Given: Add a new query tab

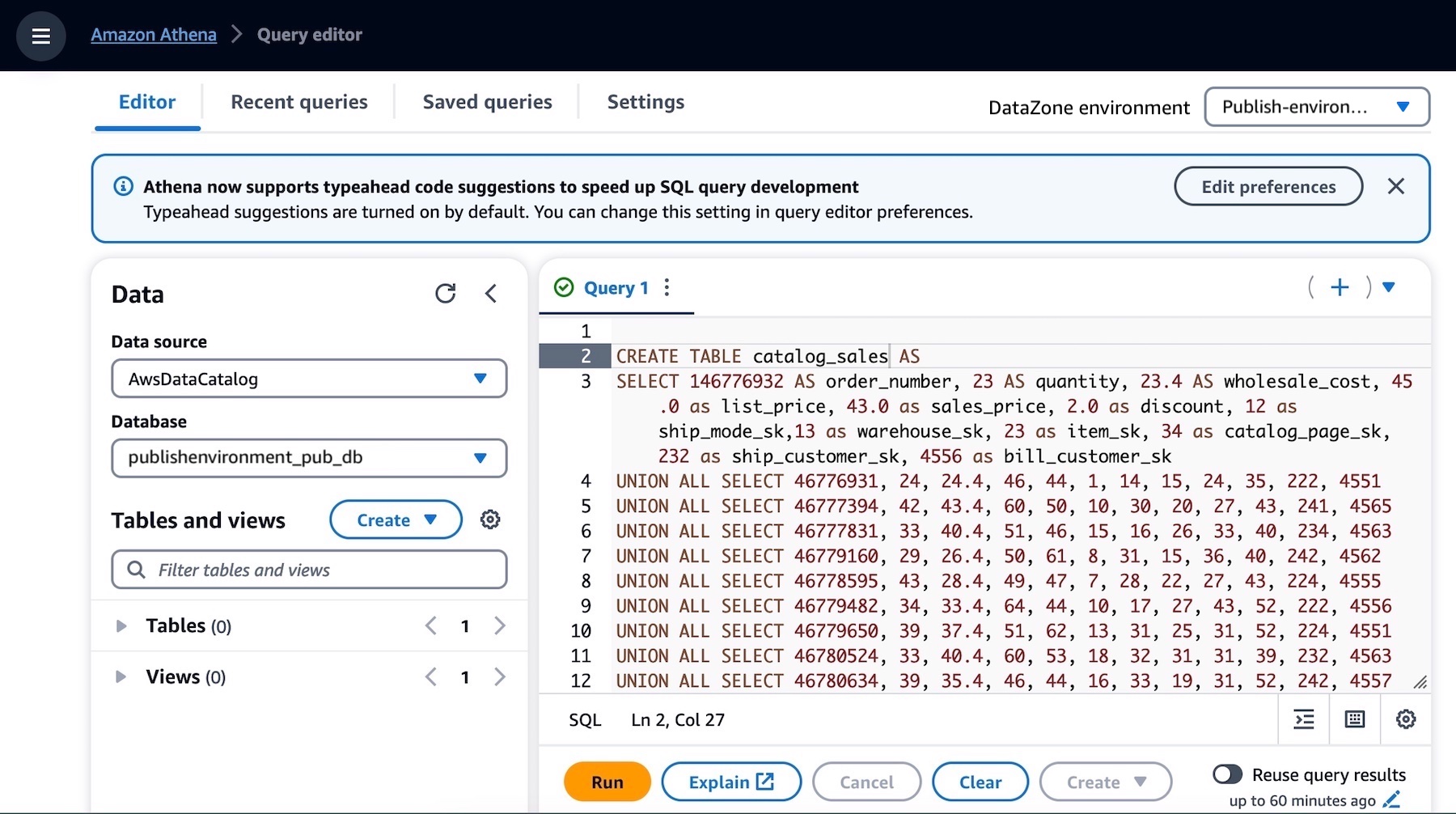Looking at the screenshot, I should tap(1340, 287).
